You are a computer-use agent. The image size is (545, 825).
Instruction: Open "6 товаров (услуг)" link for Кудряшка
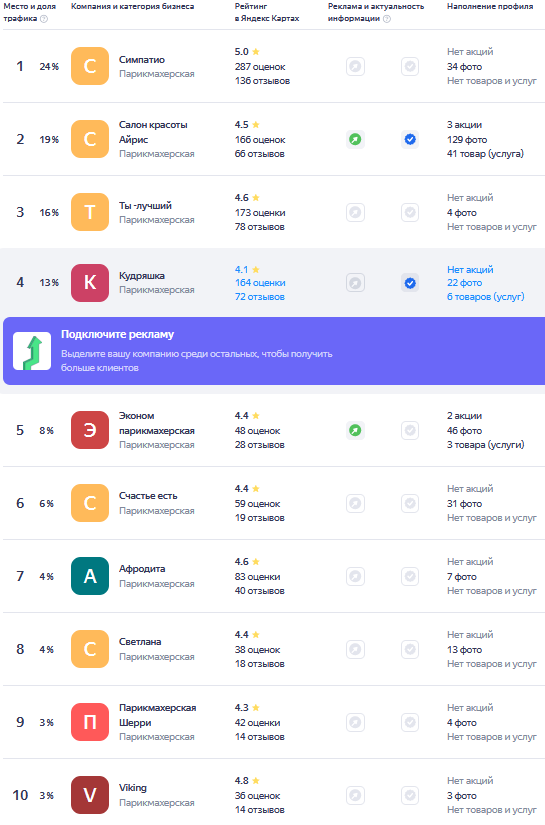tap(486, 297)
